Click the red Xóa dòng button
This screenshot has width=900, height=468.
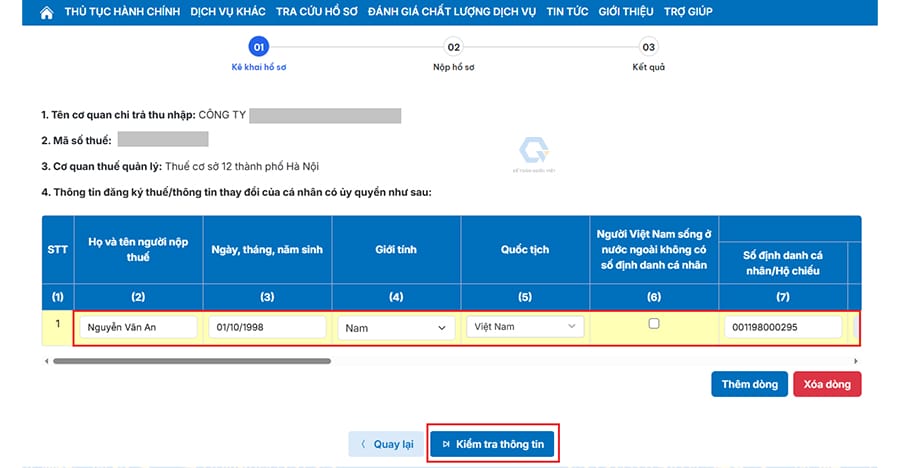pyautogui.click(x=827, y=384)
